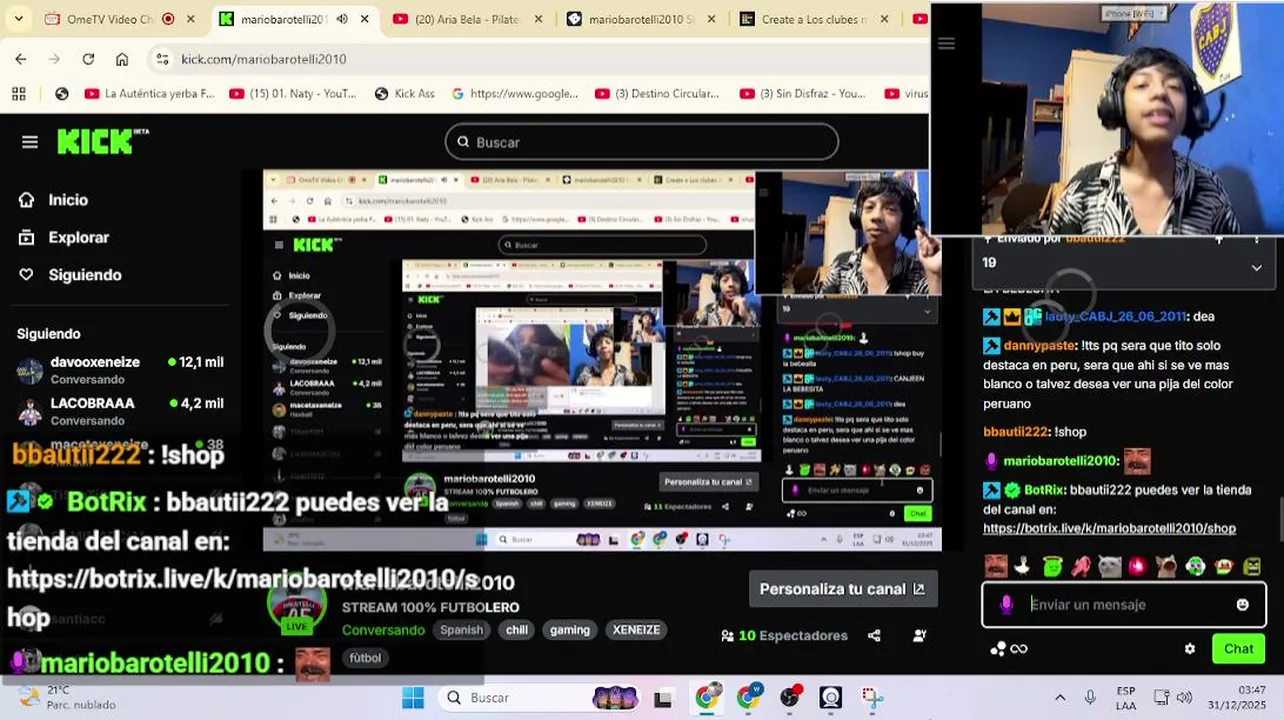The width and height of the screenshot is (1284, 720).
Task: Click the channel points bubbles icon
Action: click(997, 648)
